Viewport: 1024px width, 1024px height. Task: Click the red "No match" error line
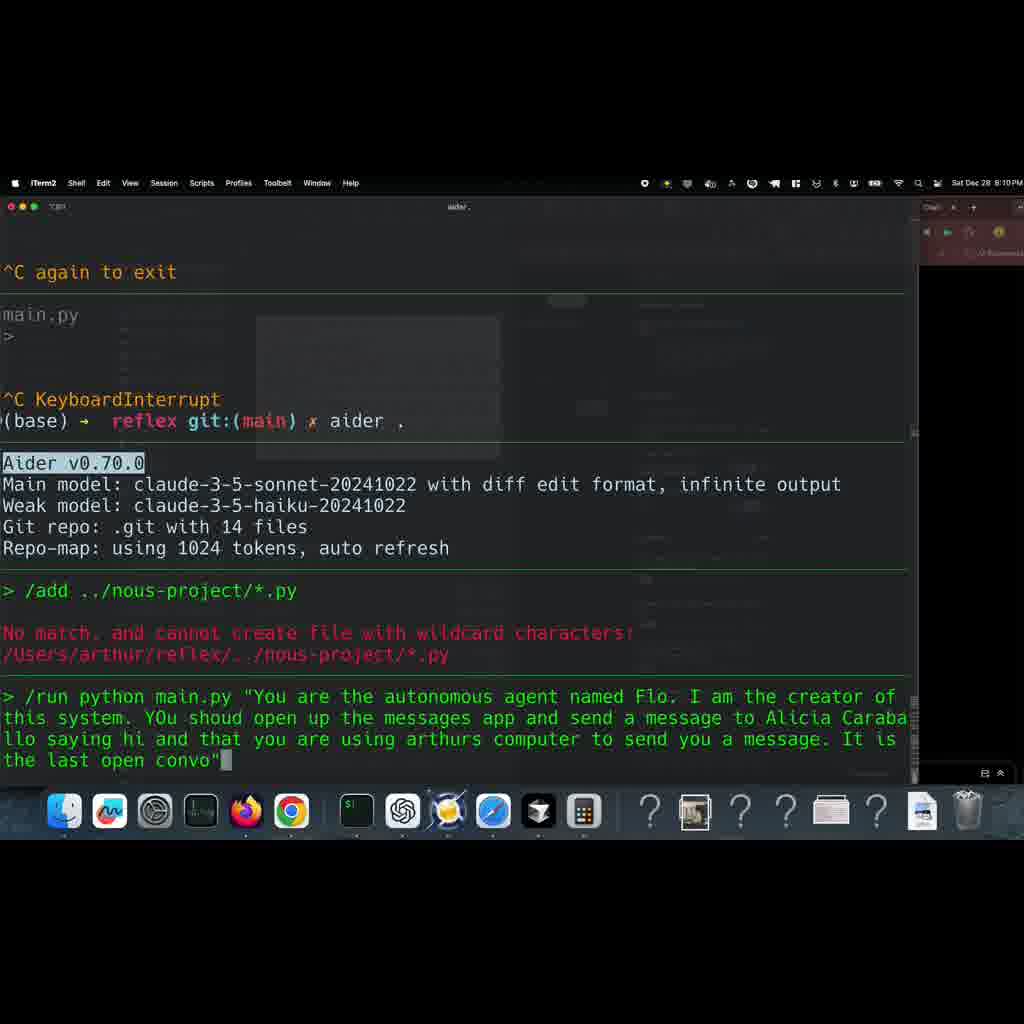click(x=318, y=633)
